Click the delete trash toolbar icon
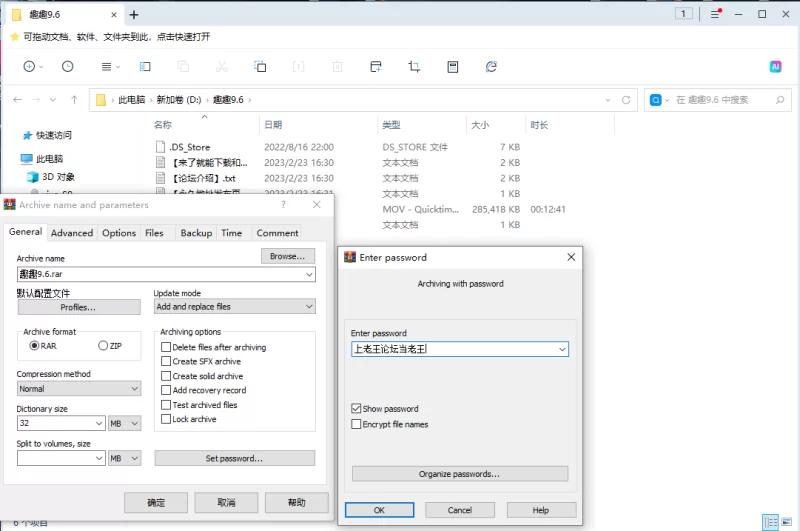This screenshot has height=531, width=800. point(337,66)
